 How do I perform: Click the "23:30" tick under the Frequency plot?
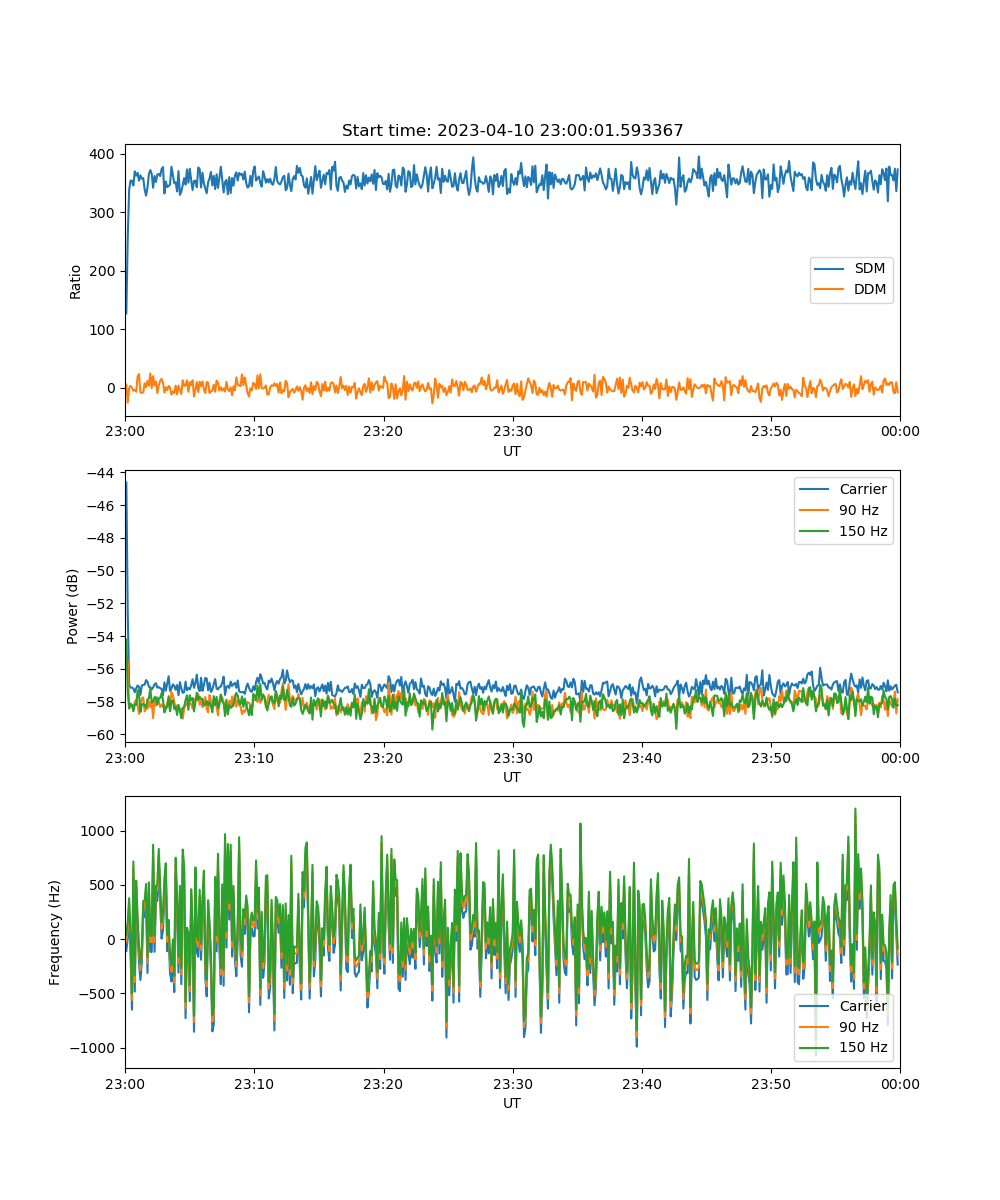(x=512, y=1084)
